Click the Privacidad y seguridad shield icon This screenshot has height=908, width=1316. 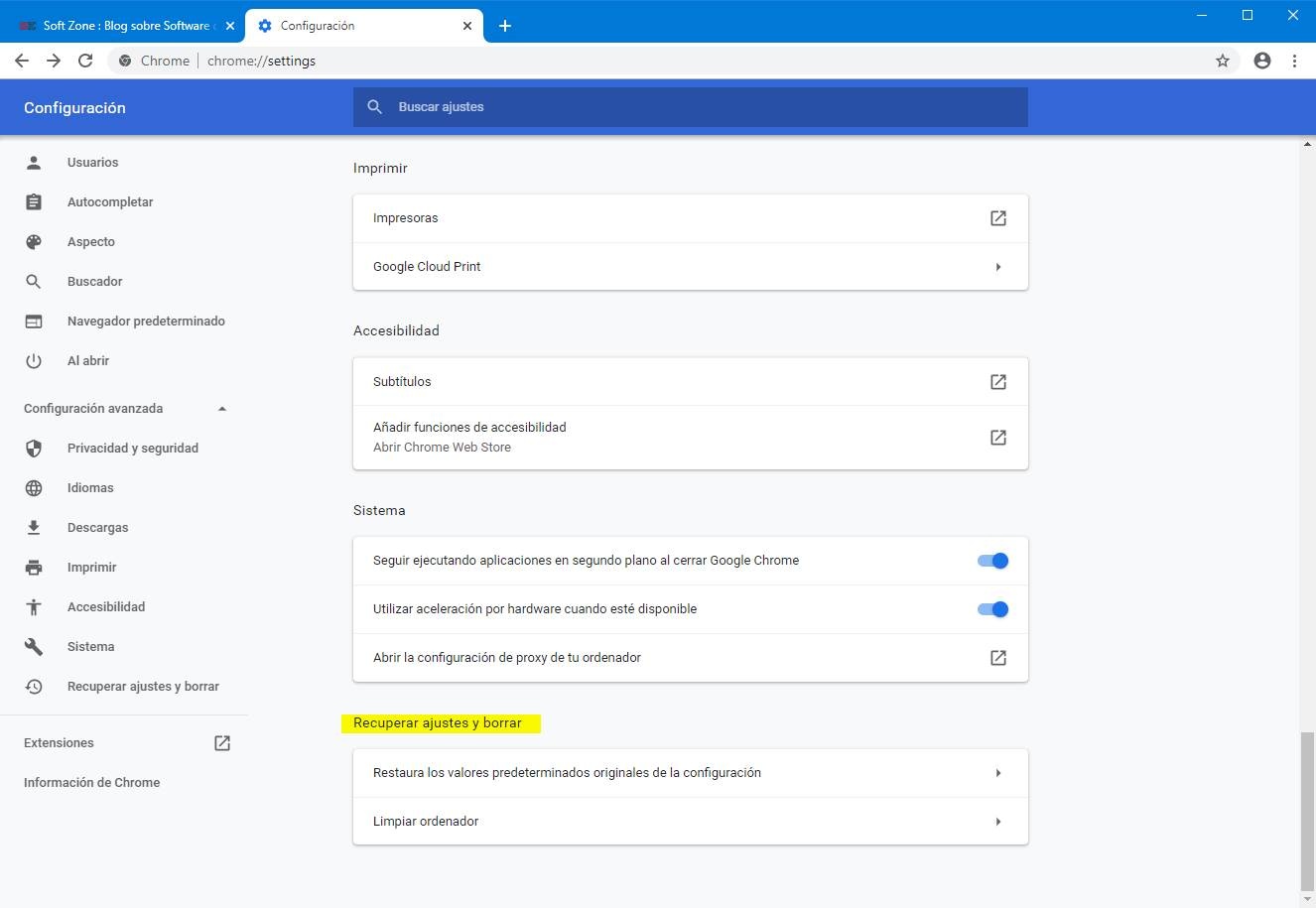[34, 449]
